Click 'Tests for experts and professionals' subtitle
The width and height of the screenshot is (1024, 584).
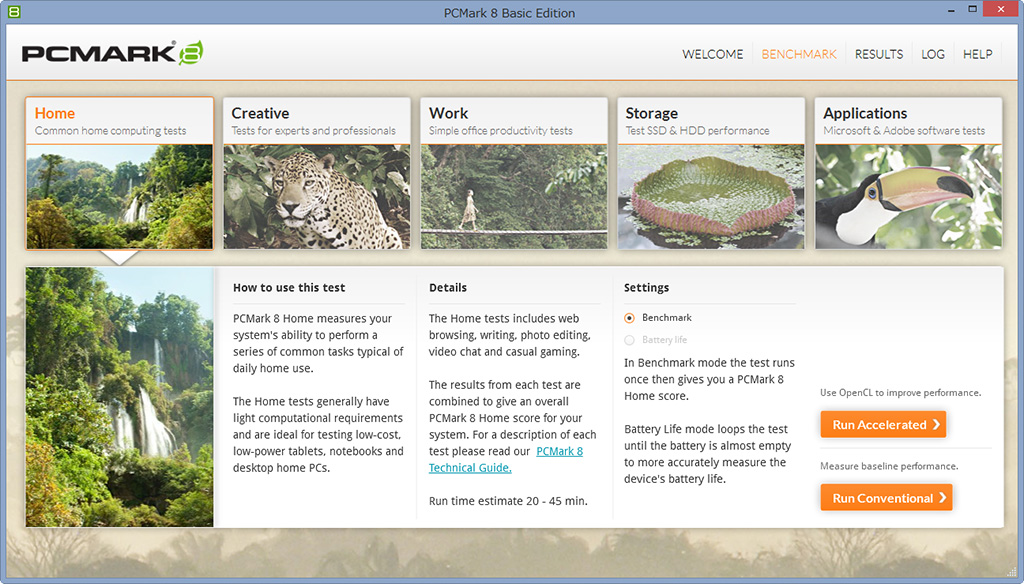click(x=313, y=131)
